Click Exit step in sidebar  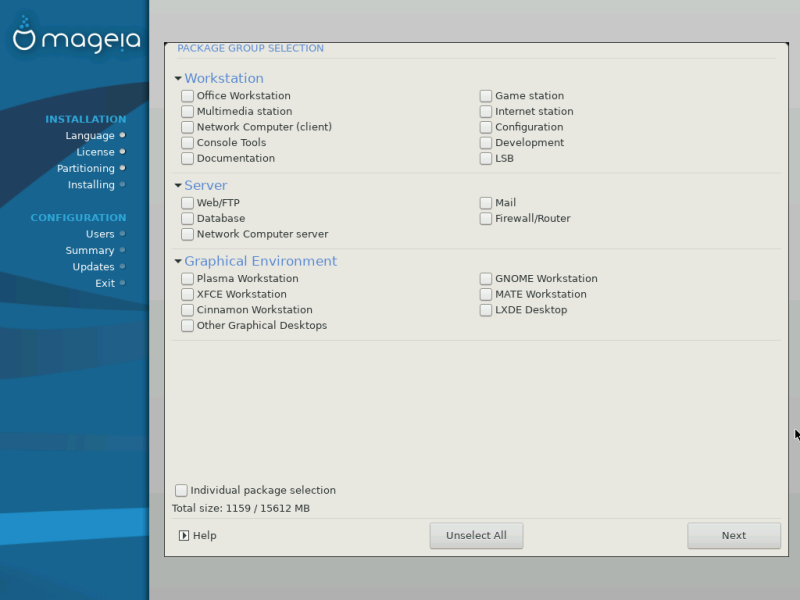(x=105, y=283)
